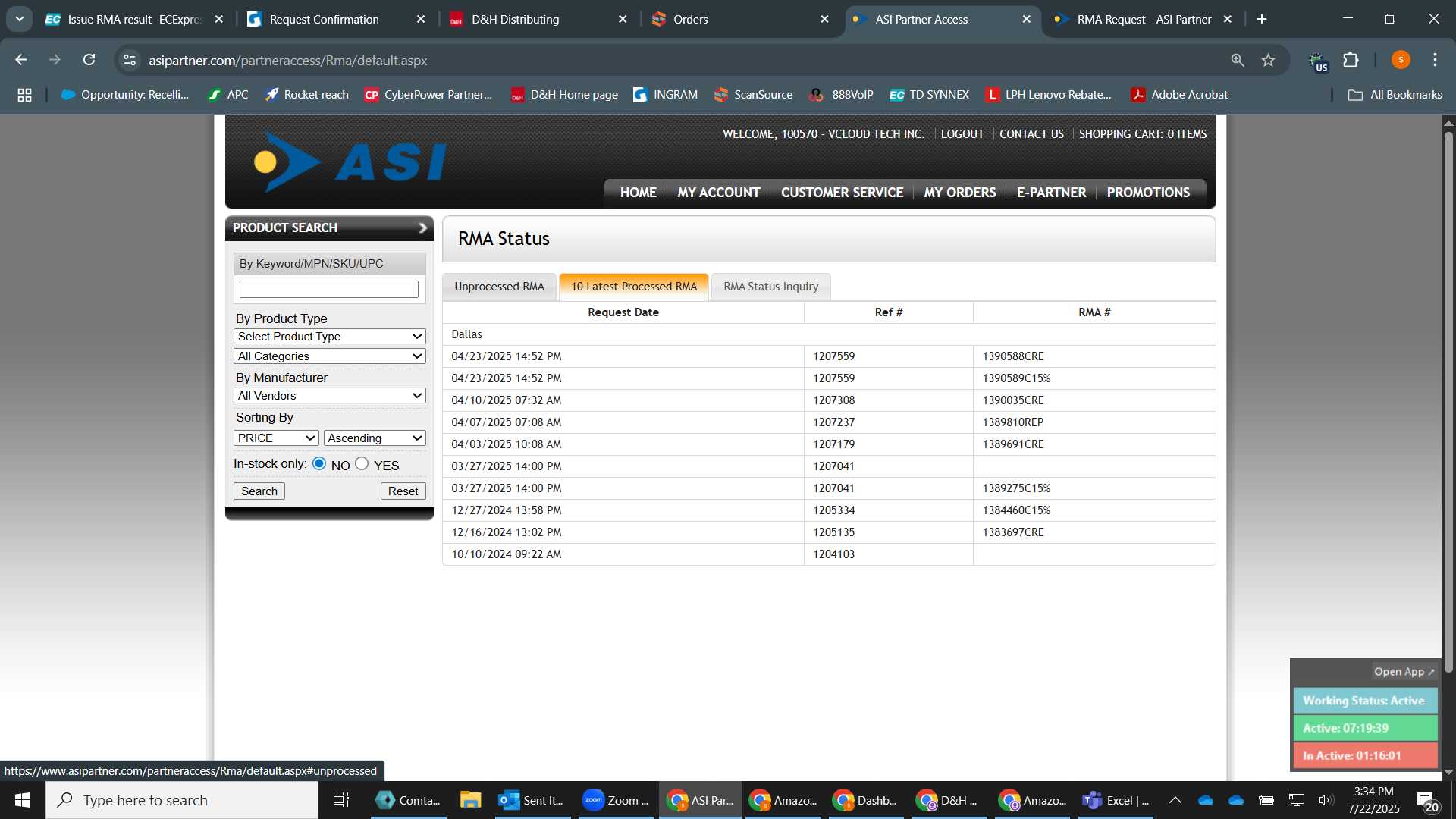Click CONTACT US link
This screenshot has height=819, width=1456.
point(1031,134)
